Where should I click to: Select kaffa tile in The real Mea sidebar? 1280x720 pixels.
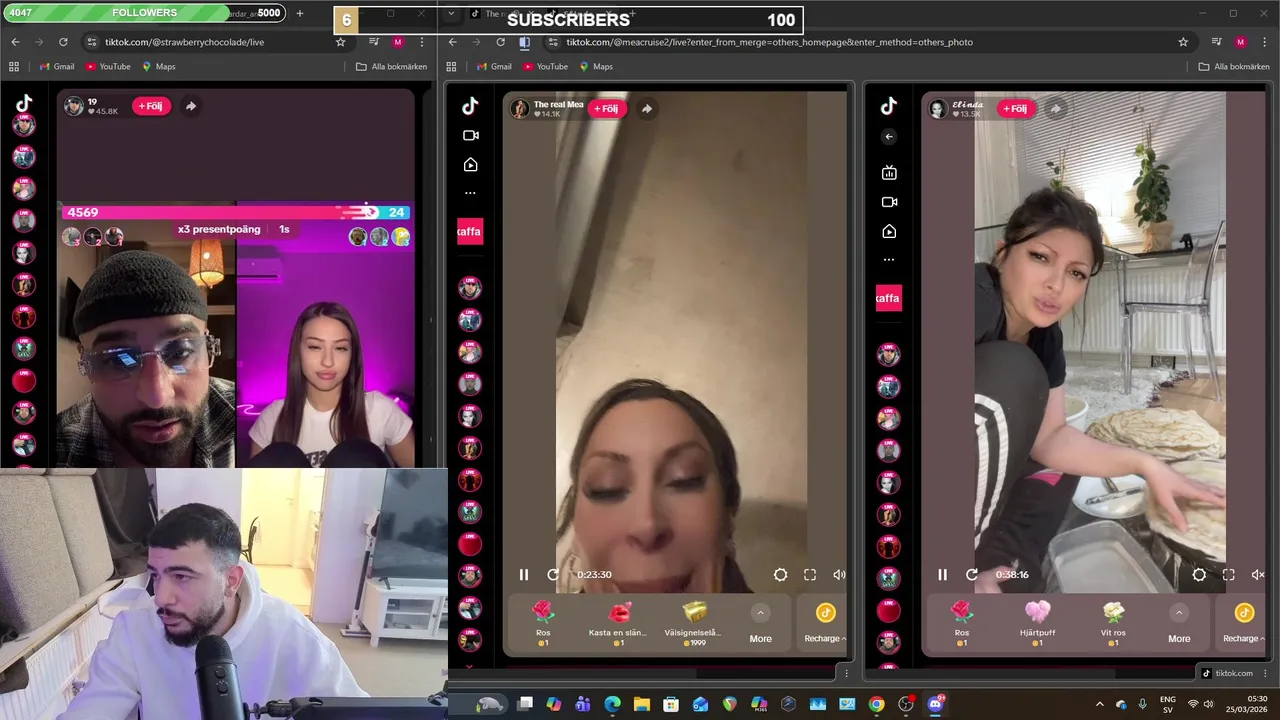tap(470, 231)
